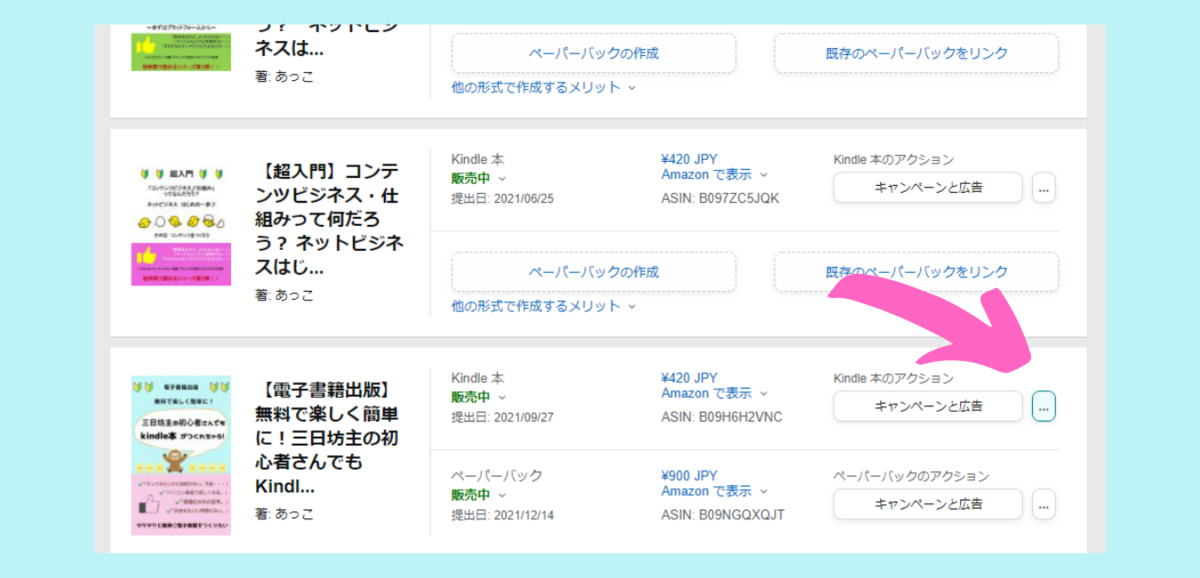Click キャンペーンと広告 for paperback B09NGQXQJT
The height and width of the screenshot is (578, 1200).
click(x=928, y=504)
